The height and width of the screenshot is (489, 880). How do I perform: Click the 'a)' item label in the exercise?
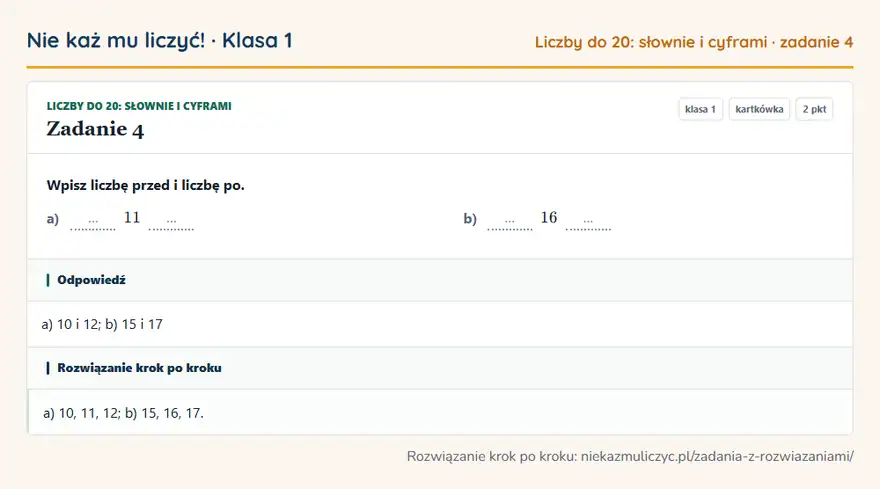(53, 219)
